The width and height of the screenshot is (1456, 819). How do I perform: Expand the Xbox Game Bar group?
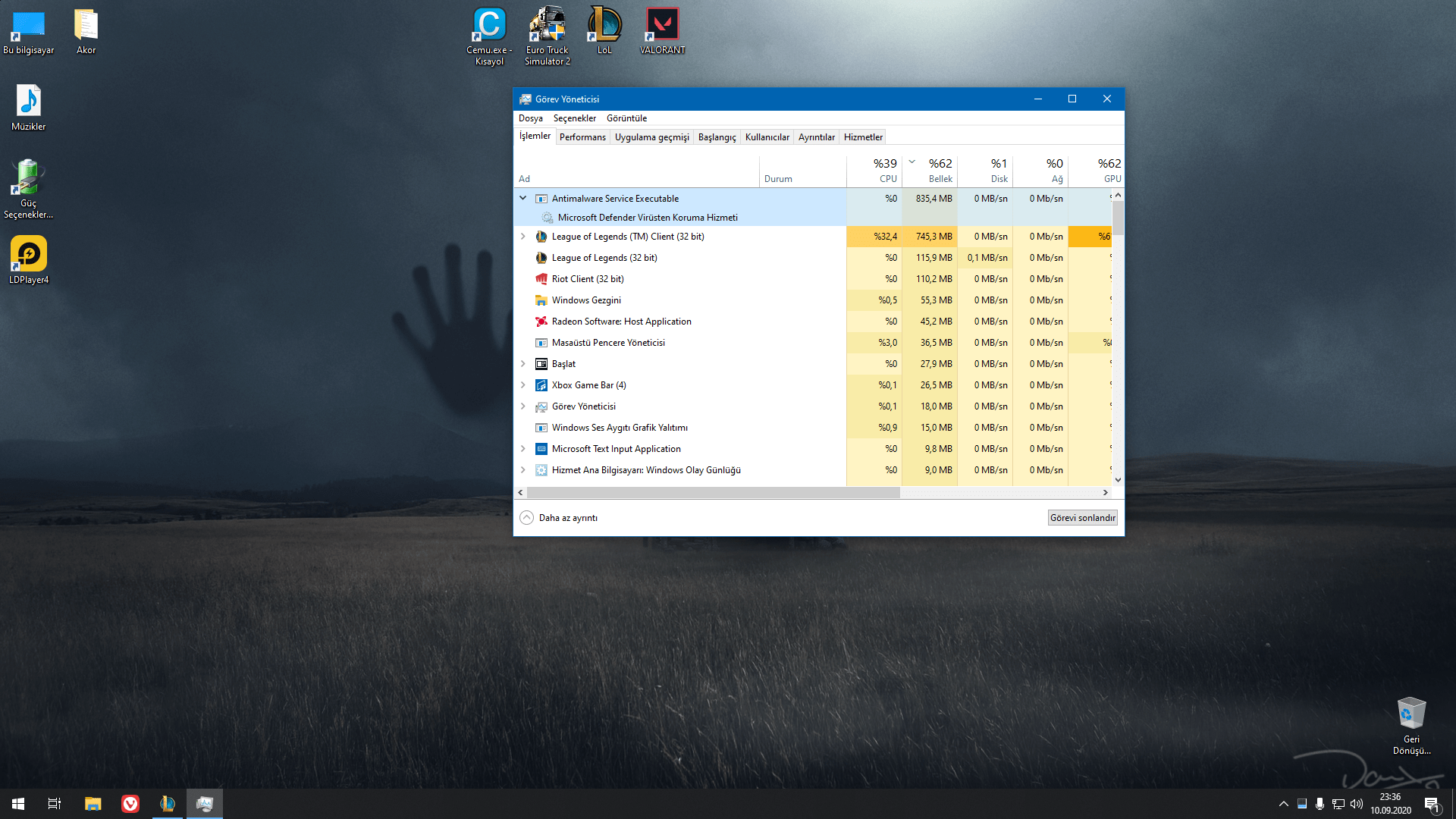[x=522, y=385]
